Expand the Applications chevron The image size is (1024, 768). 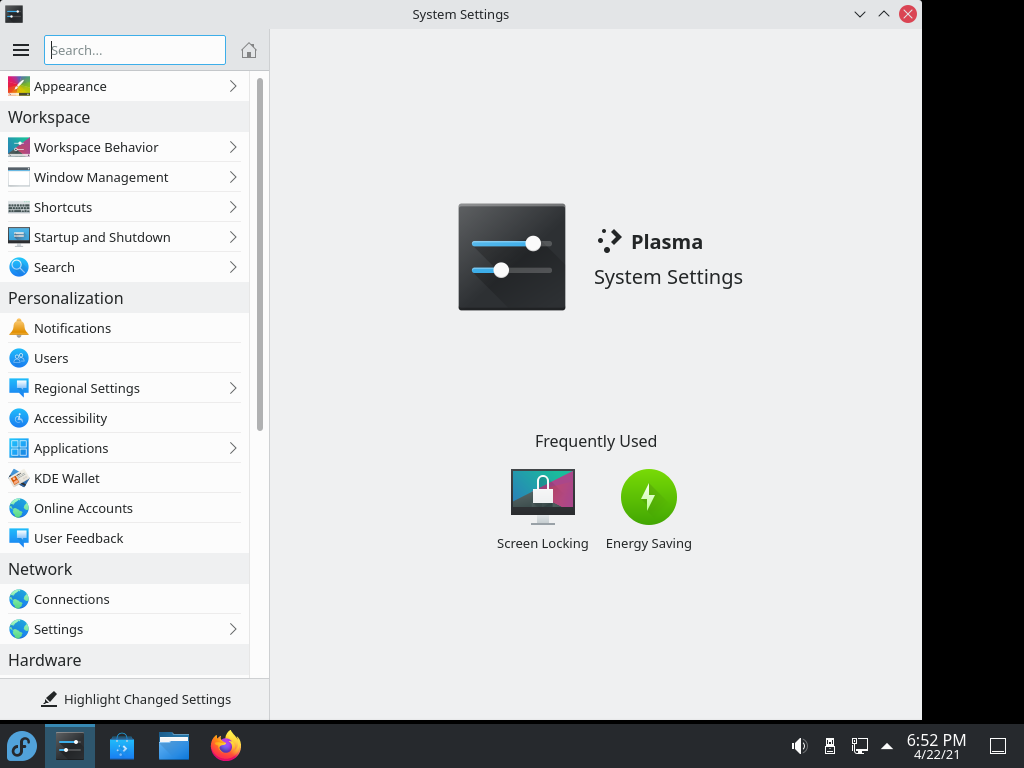(233, 448)
